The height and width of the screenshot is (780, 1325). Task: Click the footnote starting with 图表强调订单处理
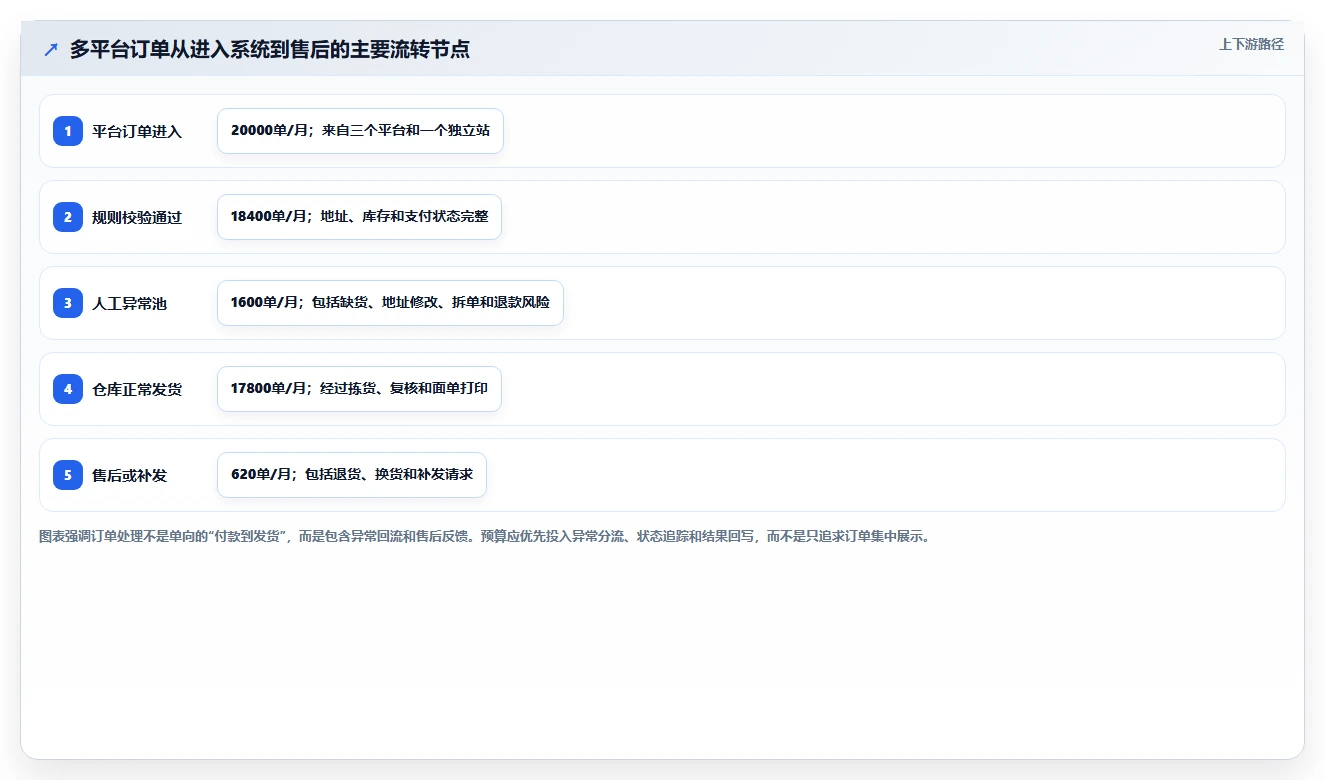(x=486, y=537)
